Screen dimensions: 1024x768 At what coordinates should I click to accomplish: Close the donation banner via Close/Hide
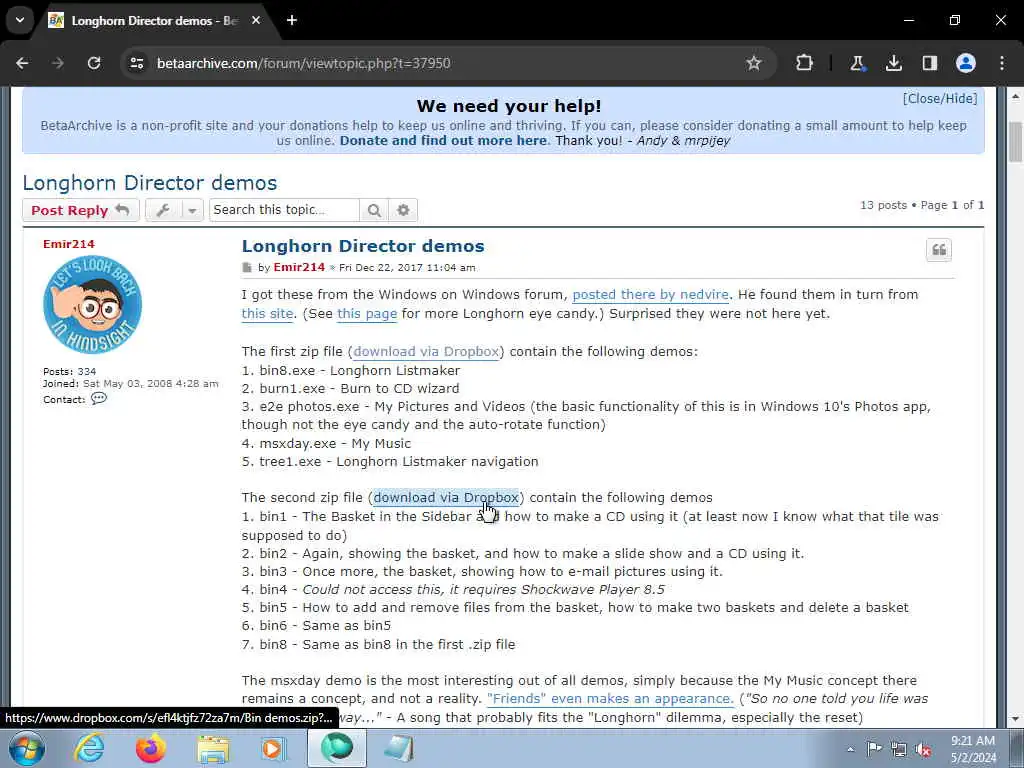940,99
